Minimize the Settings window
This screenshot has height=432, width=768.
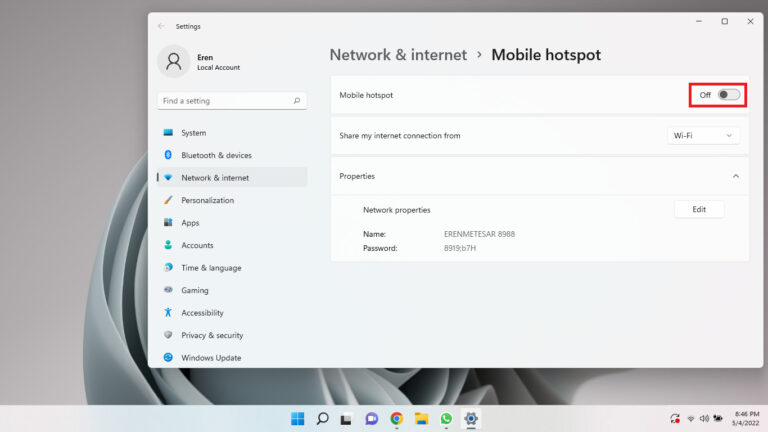(699, 22)
